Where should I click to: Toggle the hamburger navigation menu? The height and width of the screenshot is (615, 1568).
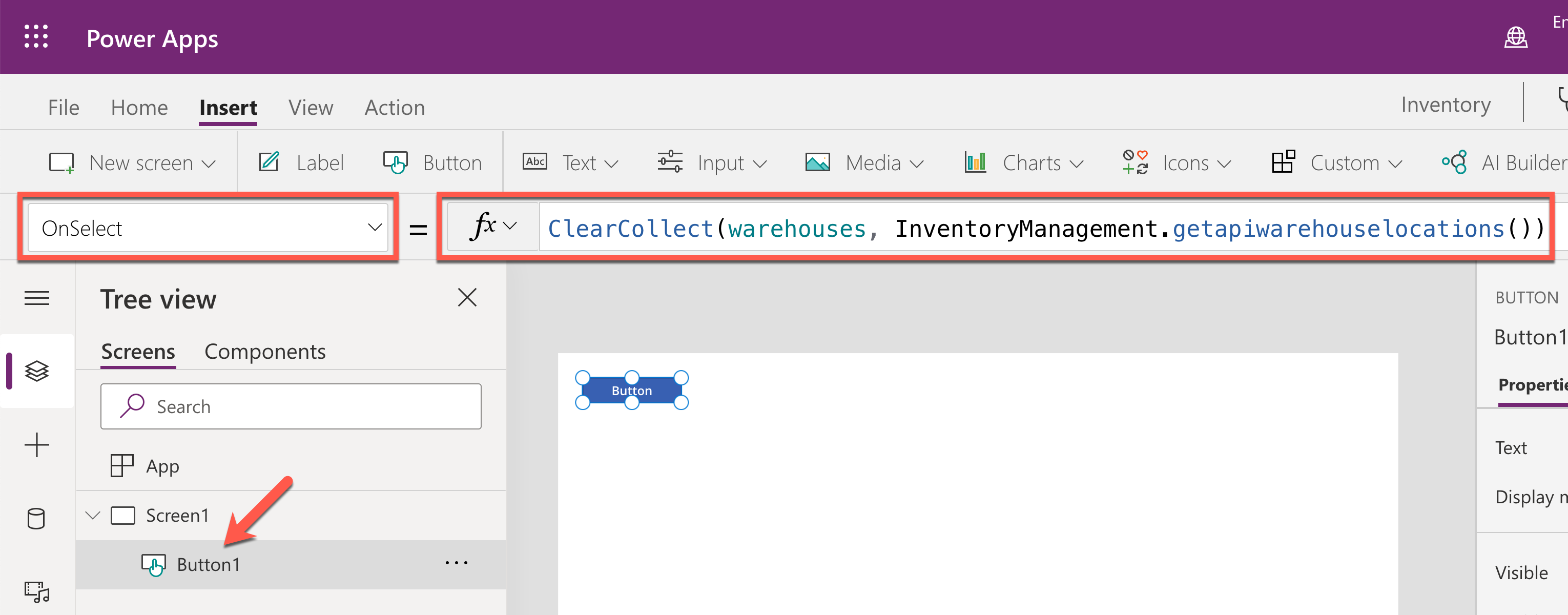tap(36, 298)
